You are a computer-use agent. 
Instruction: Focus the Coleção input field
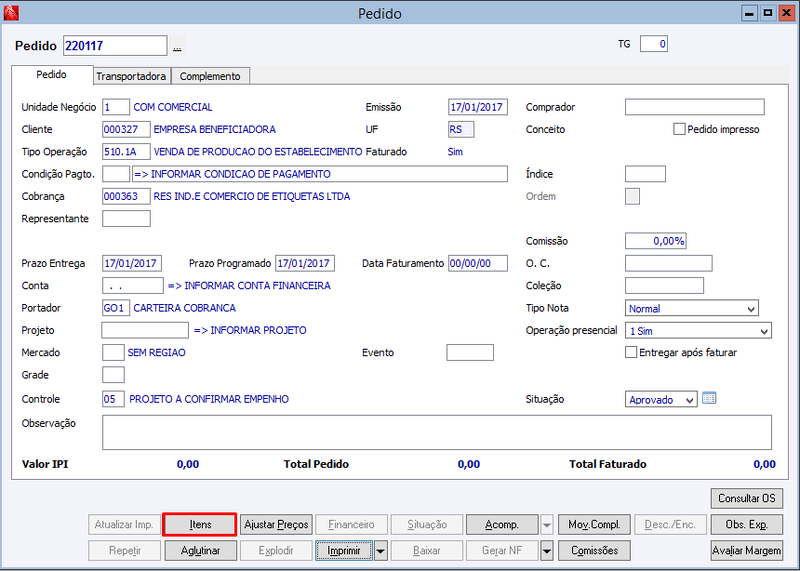[x=664, y=286]
